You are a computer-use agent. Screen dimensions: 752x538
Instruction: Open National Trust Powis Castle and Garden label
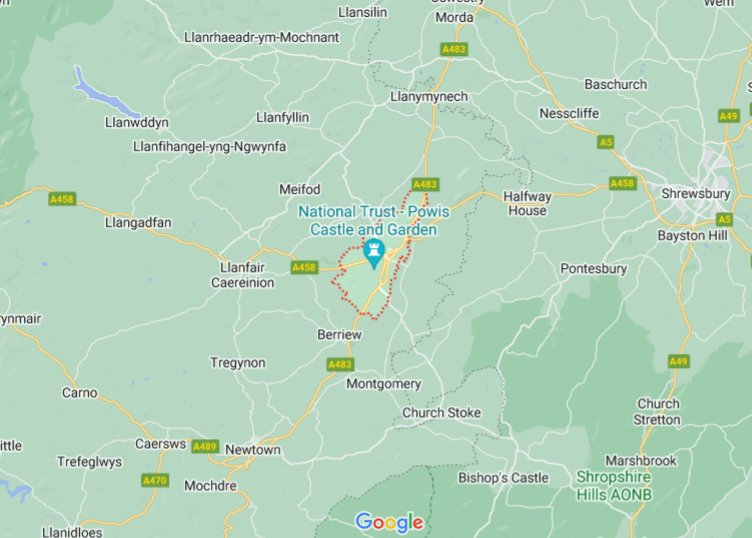[374, 220]
